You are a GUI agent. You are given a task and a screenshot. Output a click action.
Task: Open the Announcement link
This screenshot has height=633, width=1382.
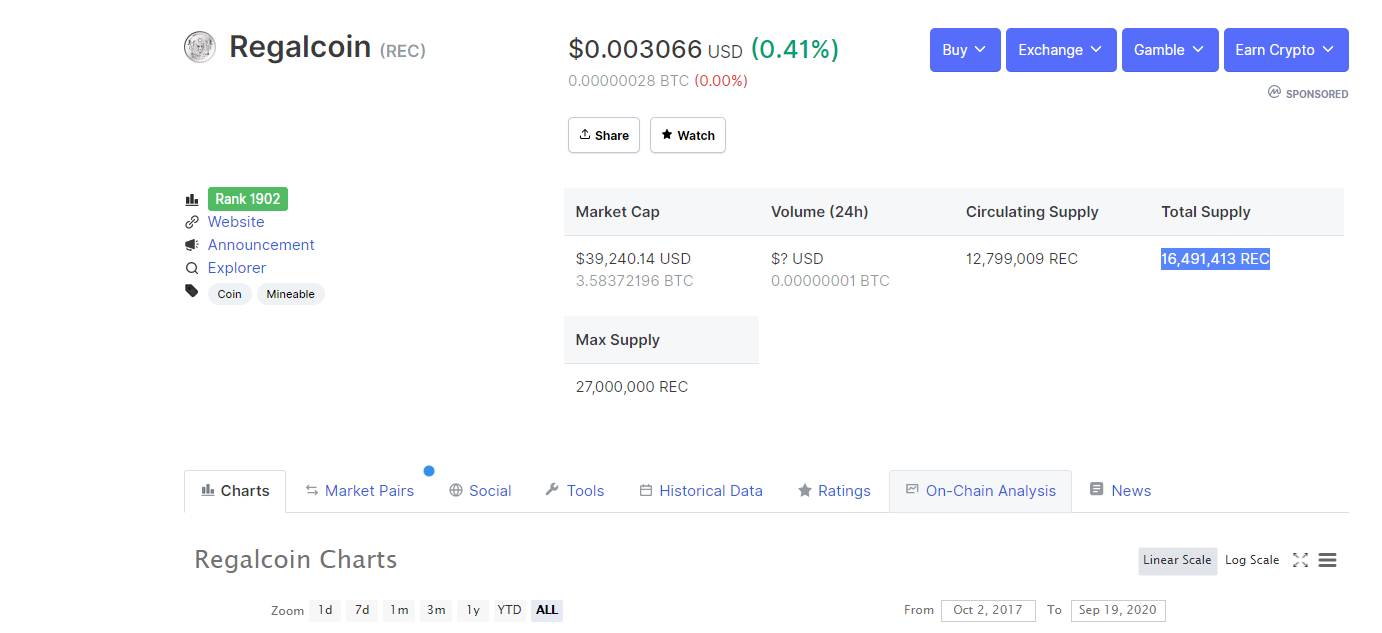(261, 245)
